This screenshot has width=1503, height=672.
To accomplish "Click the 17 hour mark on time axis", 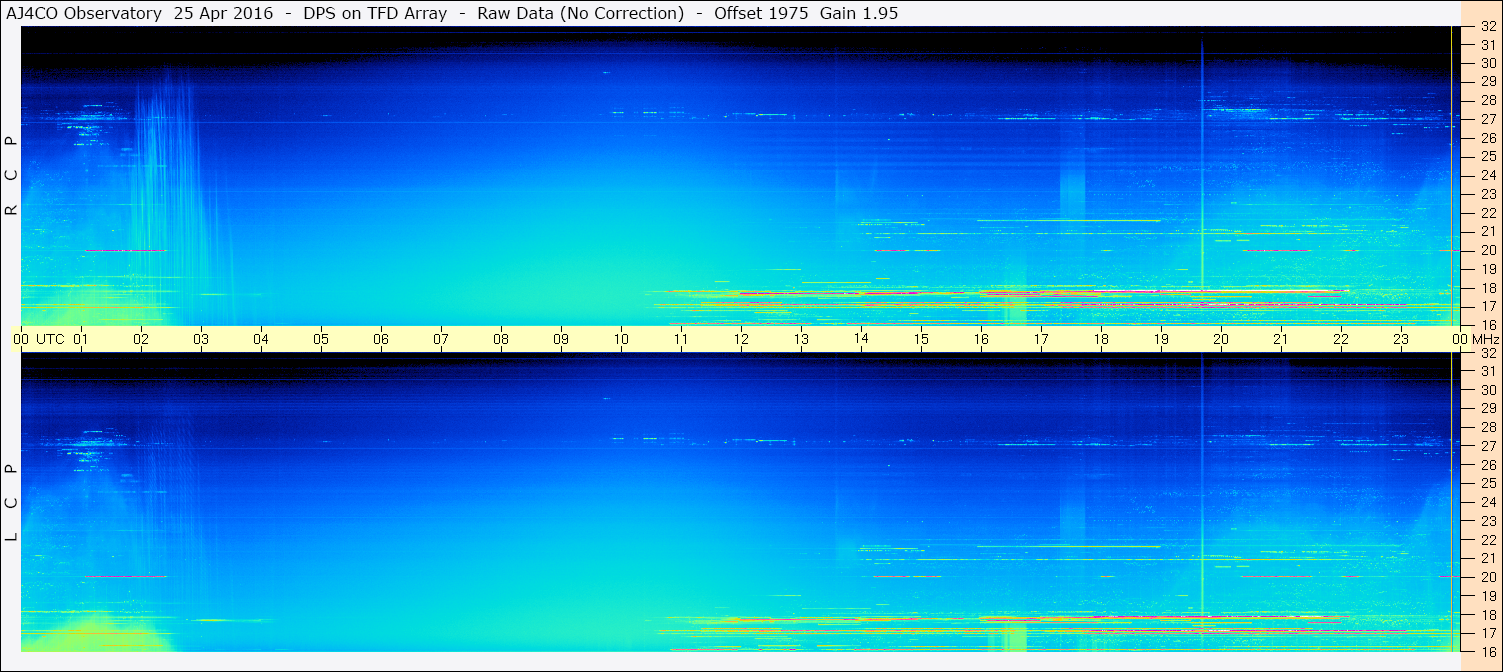I will (x=1041, y=339).
